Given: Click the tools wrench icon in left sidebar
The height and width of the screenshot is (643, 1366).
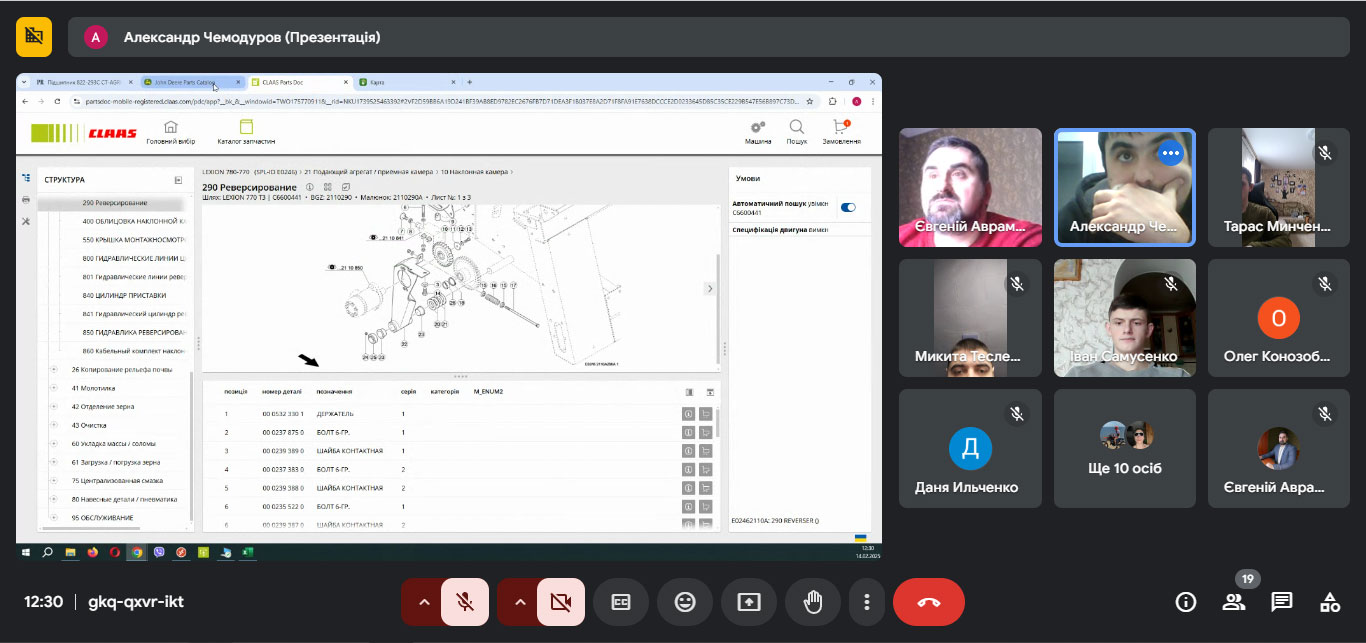Looking at the screenshot, I should pyautogui.click(x=26, y=221).
